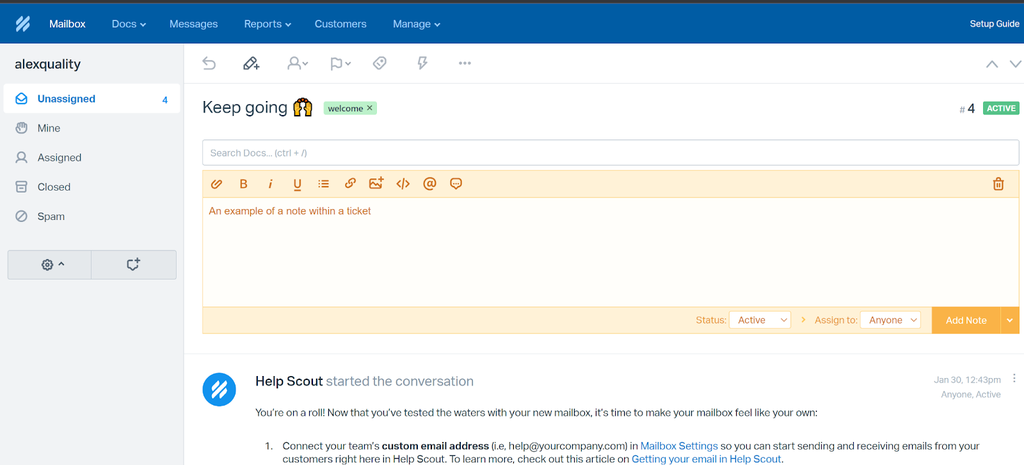Go to the Mailbox tab

click(67, 24)
